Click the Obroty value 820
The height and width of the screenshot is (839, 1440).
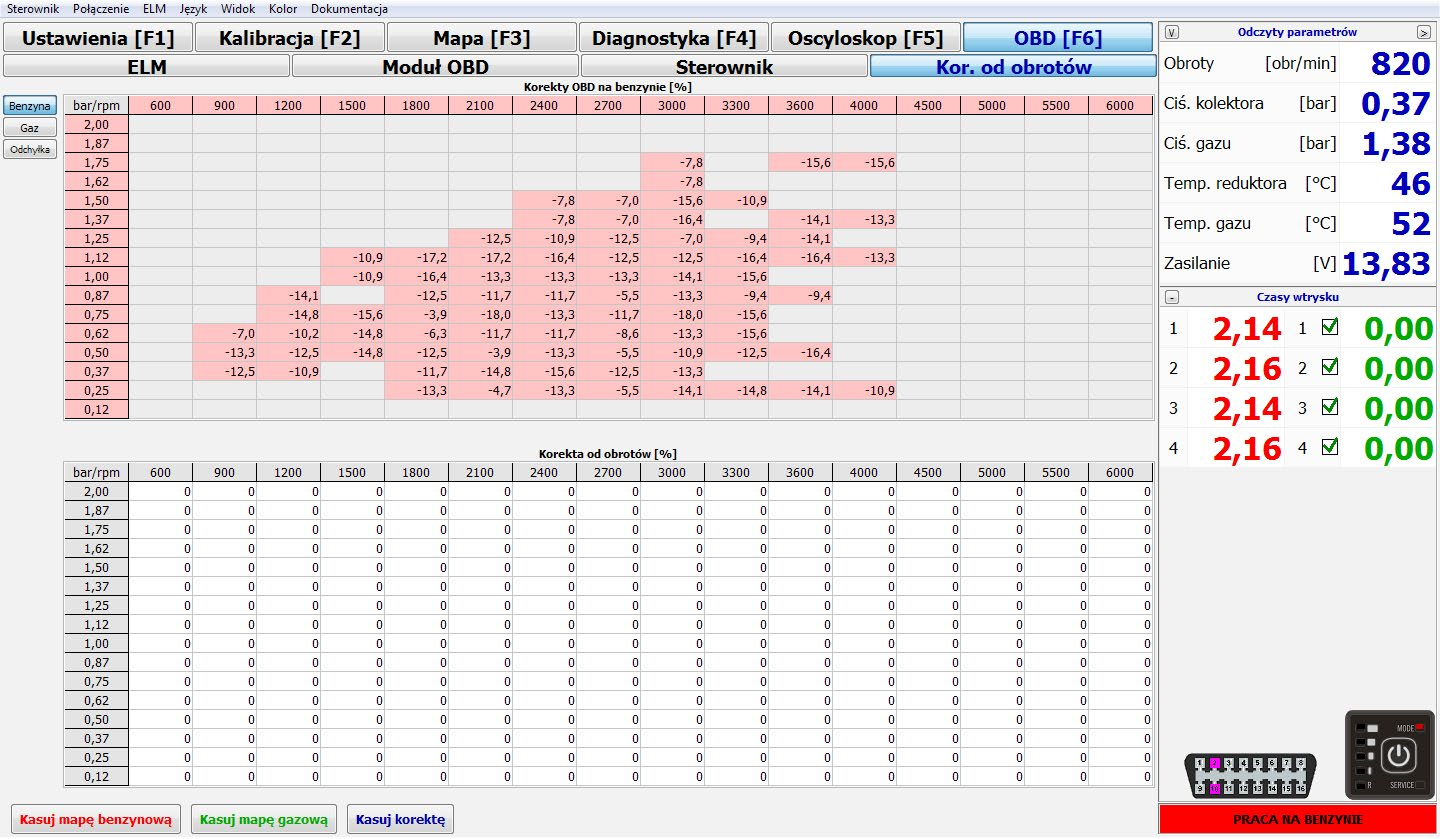1400,64
